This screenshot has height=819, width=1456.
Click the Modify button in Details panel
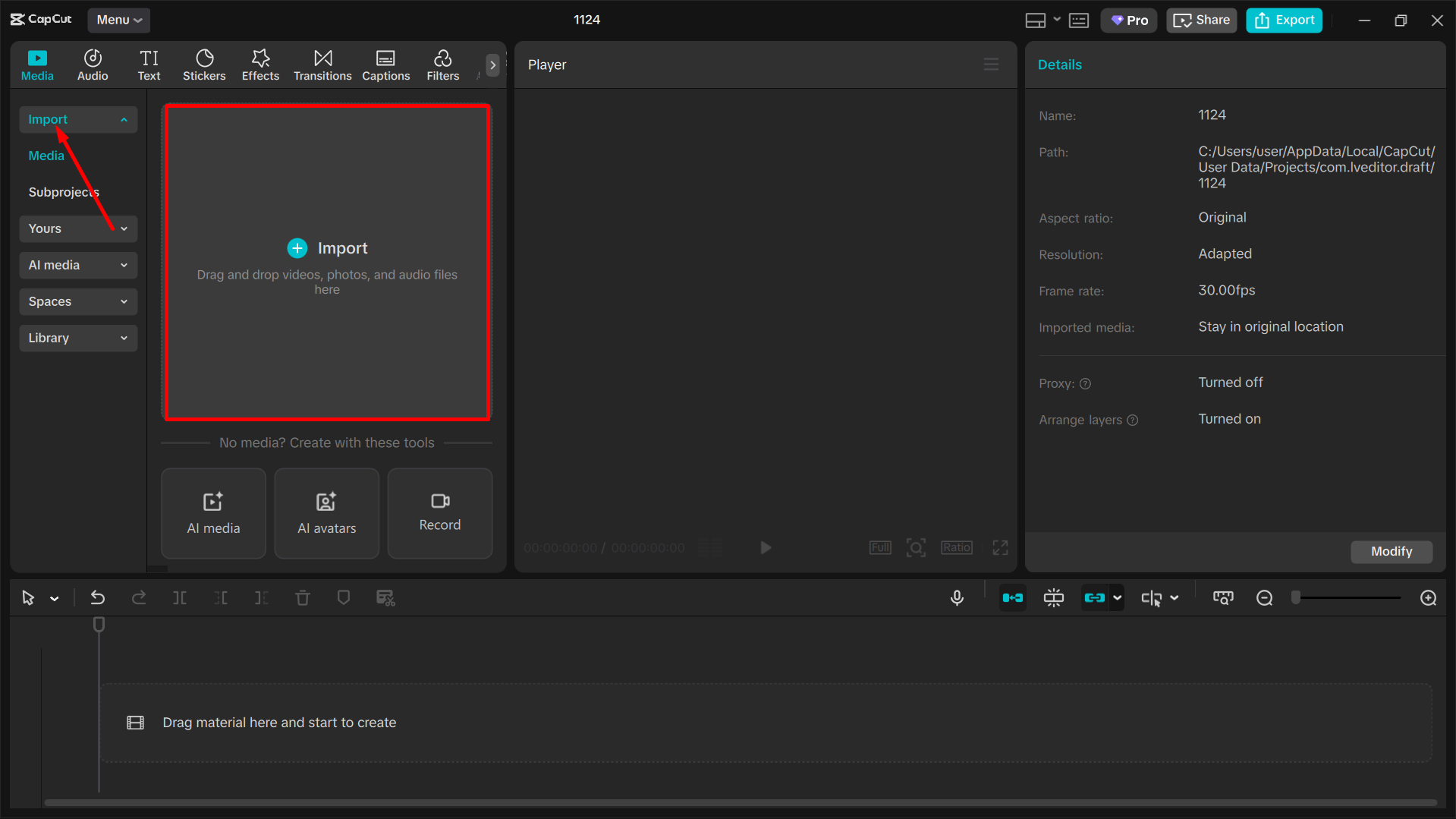coord(1391,552)
